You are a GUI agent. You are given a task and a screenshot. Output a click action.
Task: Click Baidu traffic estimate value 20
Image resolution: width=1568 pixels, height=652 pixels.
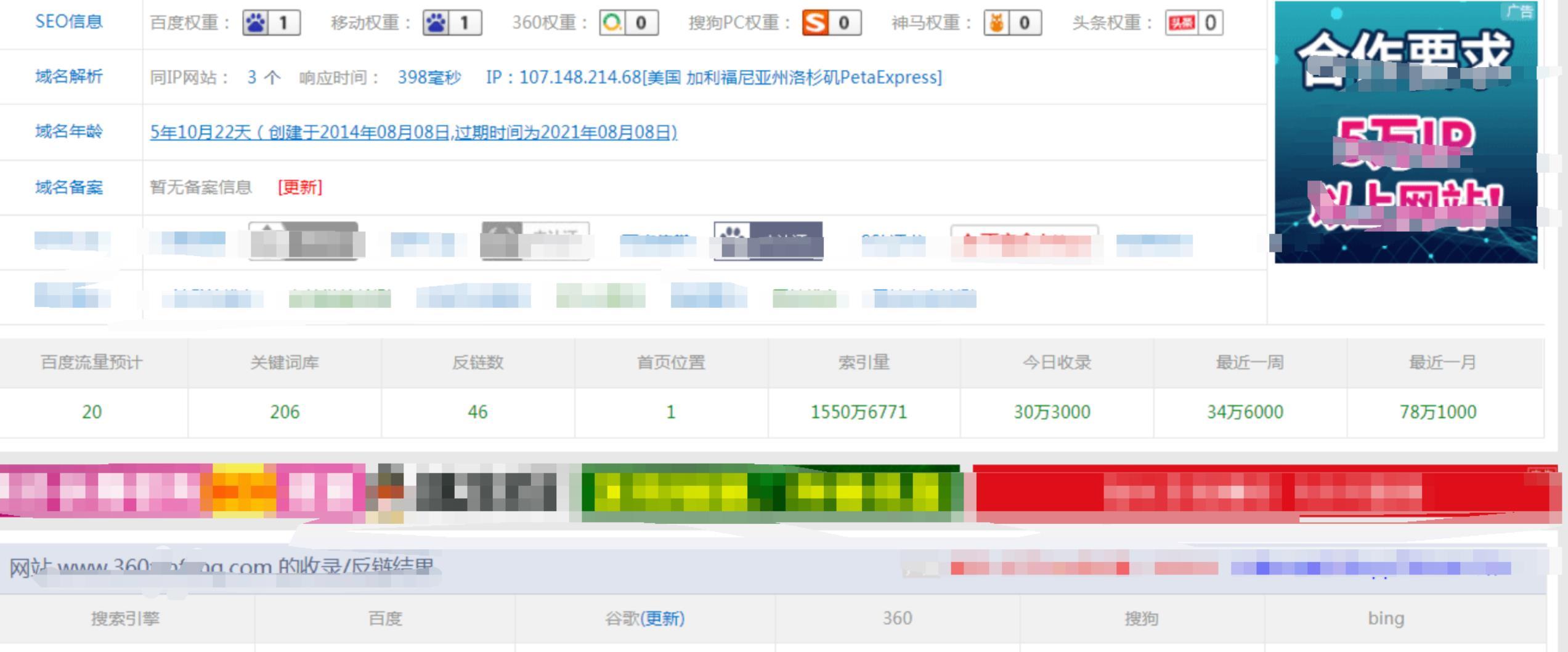coord(92,412)
